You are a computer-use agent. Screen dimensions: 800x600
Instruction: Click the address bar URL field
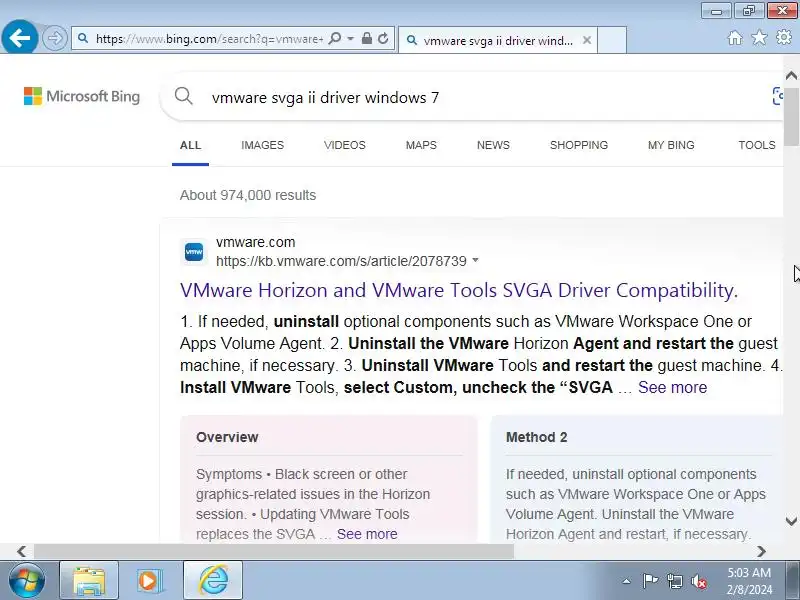tap(209, 39)
